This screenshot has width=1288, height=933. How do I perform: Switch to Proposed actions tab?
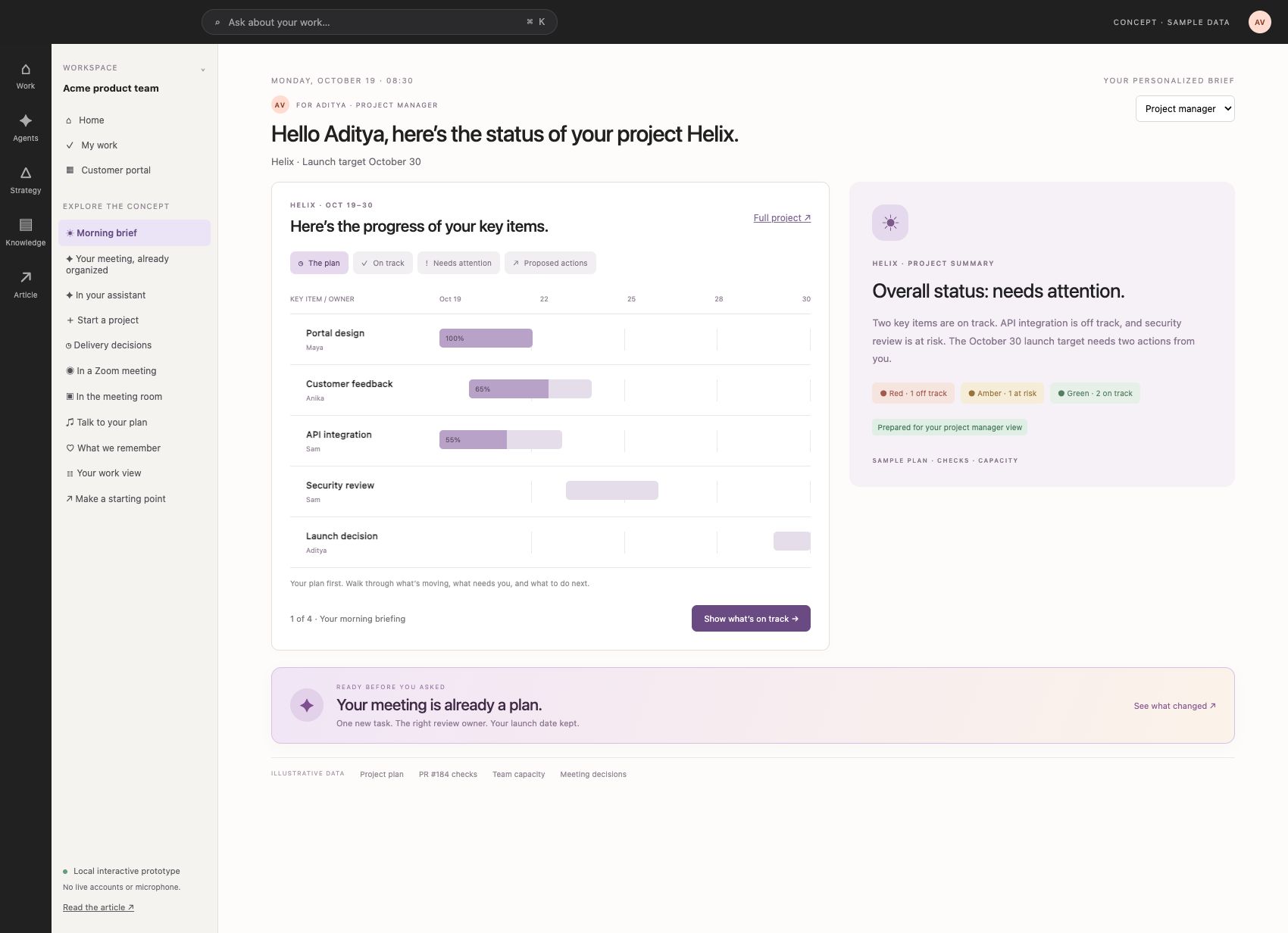550,263
